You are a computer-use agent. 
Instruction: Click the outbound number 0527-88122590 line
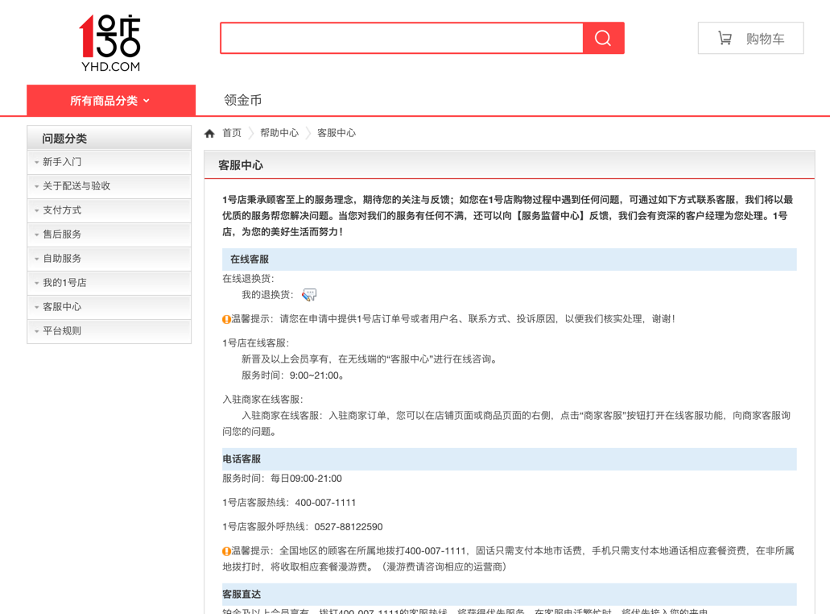tap(302, 527)
